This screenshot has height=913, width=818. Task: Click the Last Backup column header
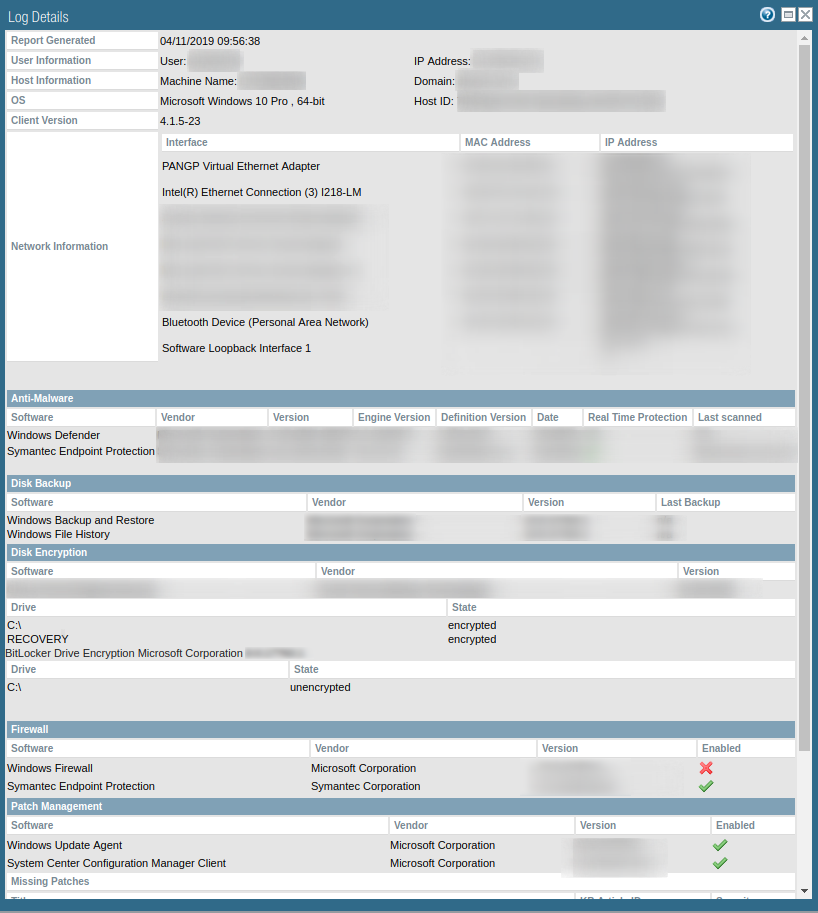click(x=725, y=502)
